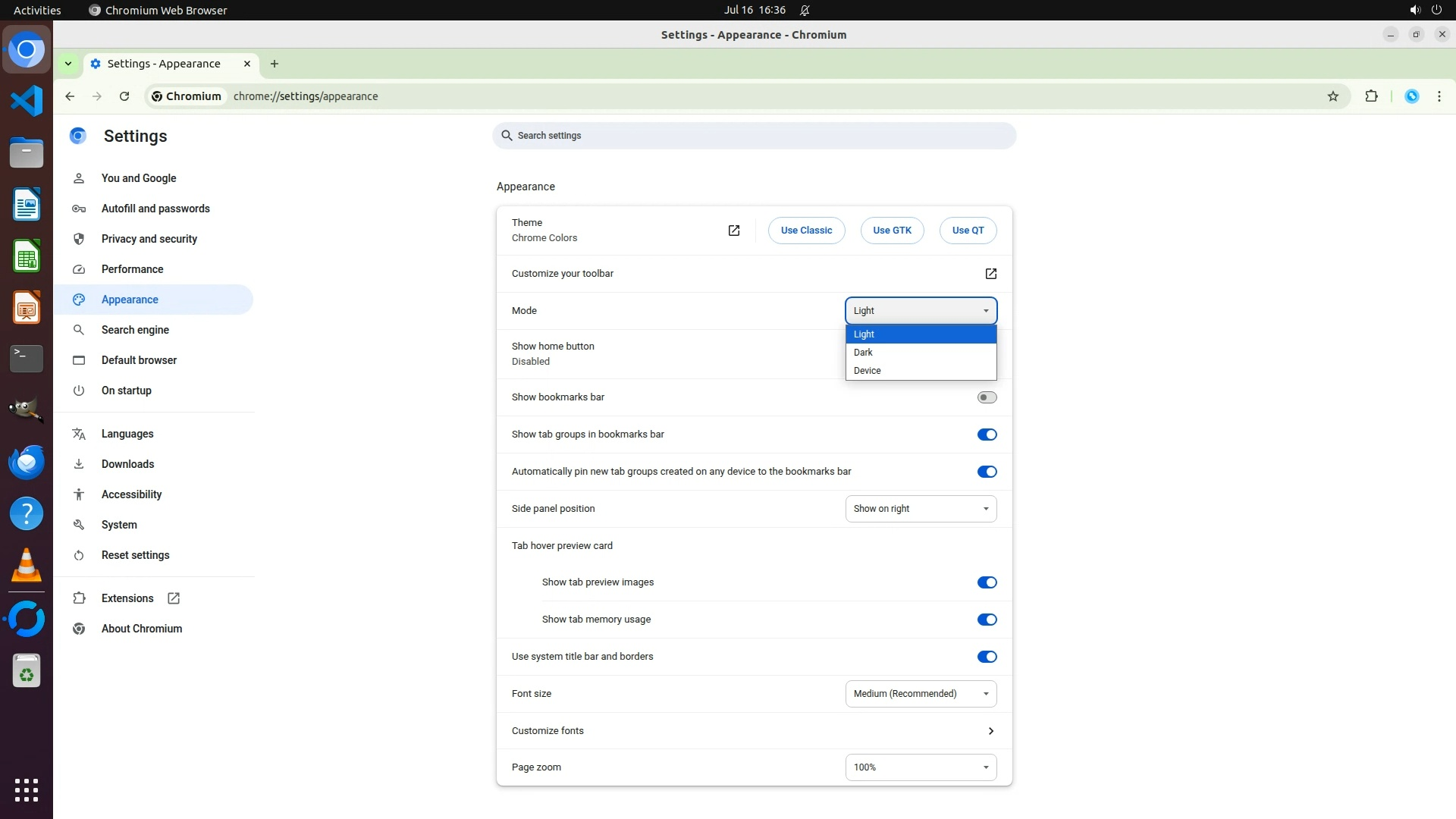Click the Use GTK theme button
This screenshot has height=819, width=1456.
coord(892,231)
